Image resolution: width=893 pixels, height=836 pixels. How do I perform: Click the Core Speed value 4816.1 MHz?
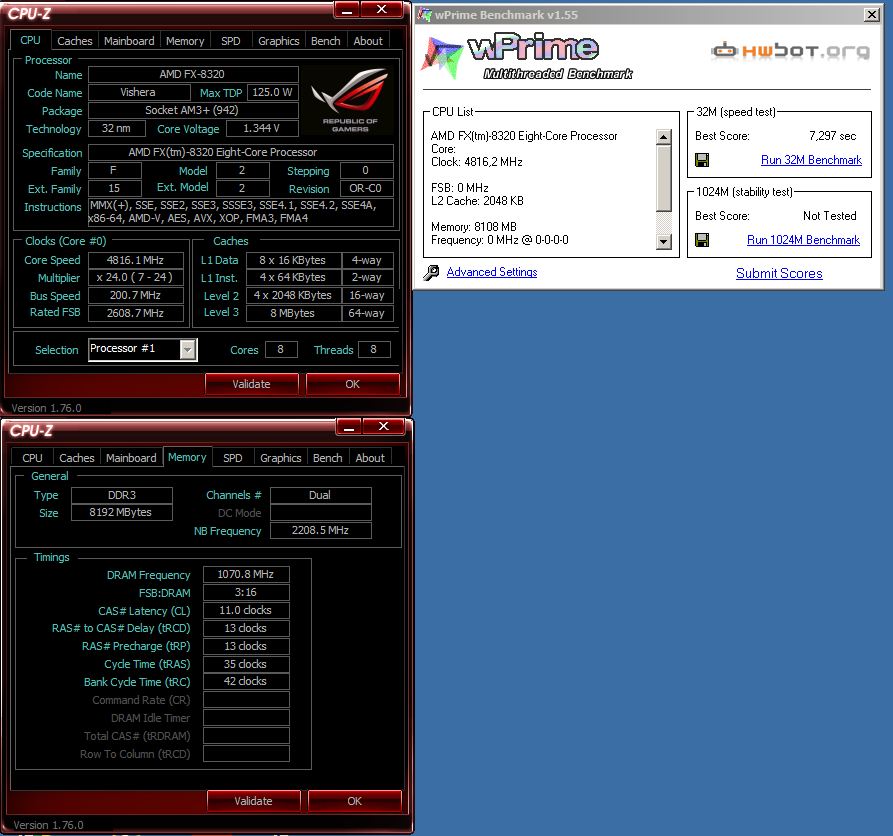tap(136, 260)
